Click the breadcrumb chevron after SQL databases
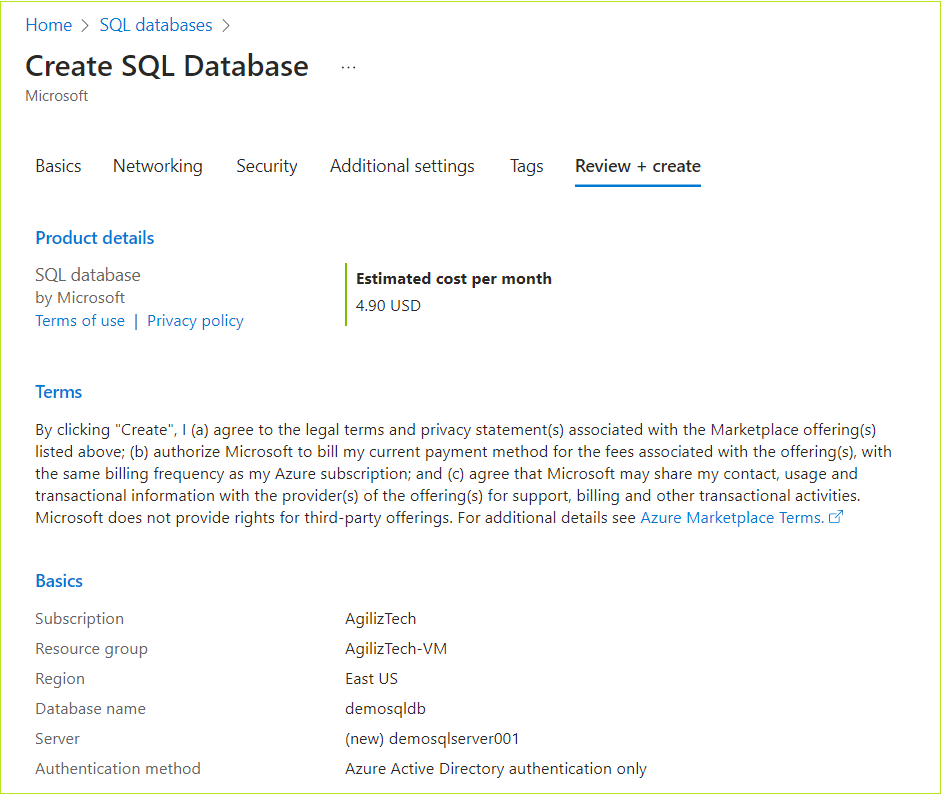942x795 pixels. (x=226, y=24)
